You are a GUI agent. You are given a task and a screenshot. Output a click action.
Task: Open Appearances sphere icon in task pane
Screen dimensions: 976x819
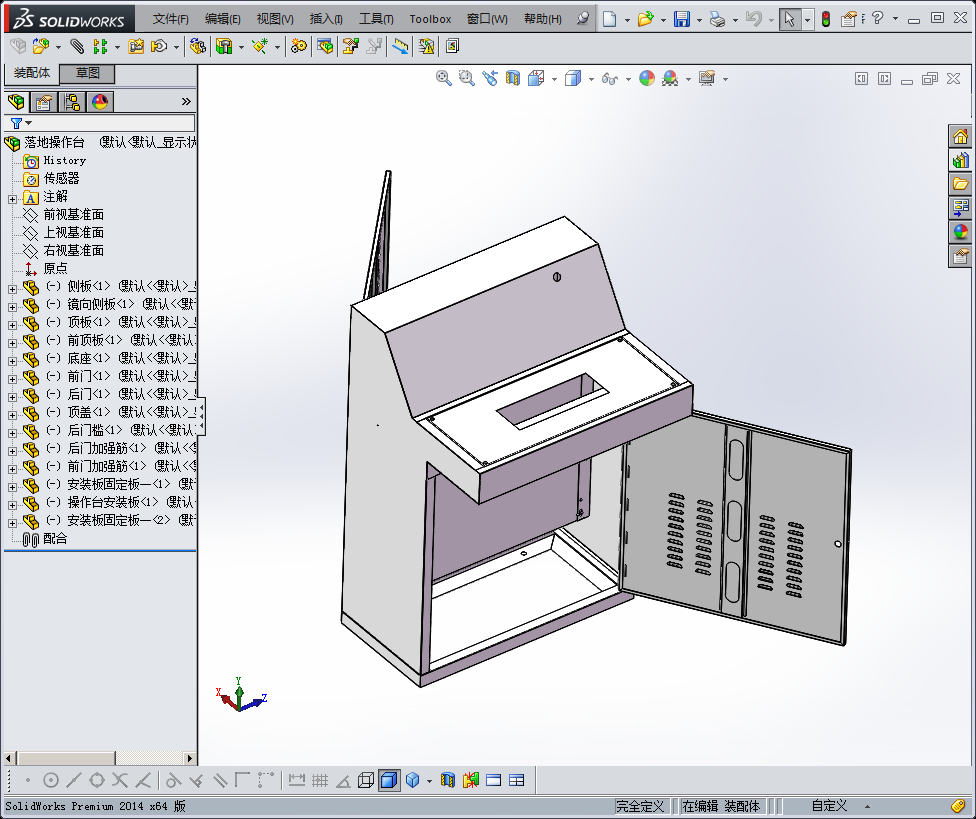[960, 232]
